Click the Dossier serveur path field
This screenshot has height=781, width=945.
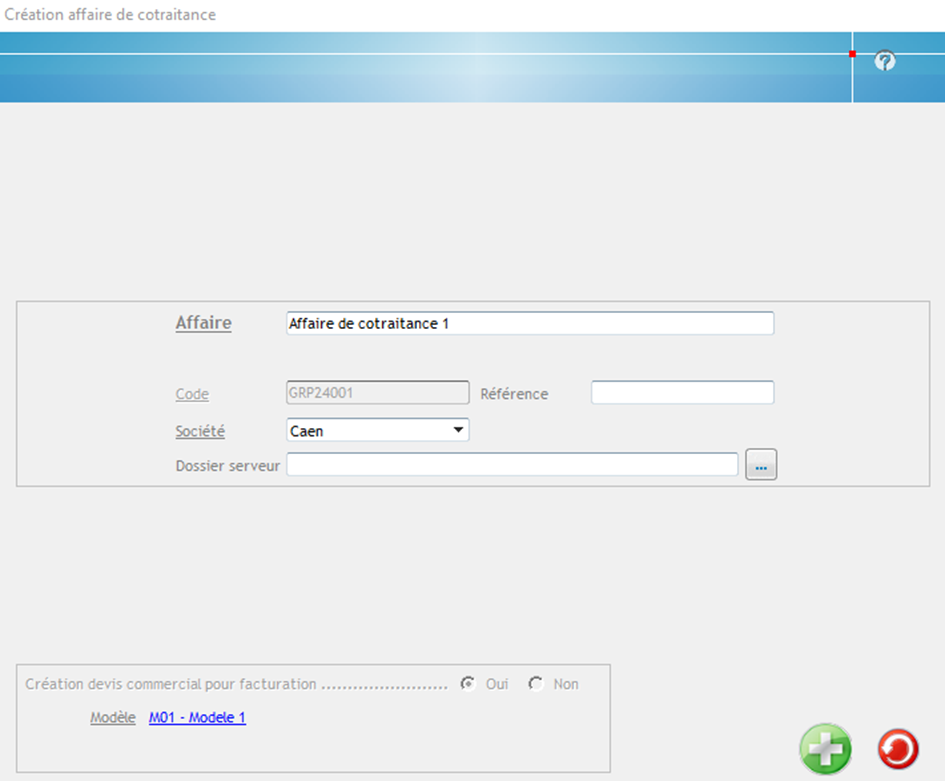click(x=512, y=465)
